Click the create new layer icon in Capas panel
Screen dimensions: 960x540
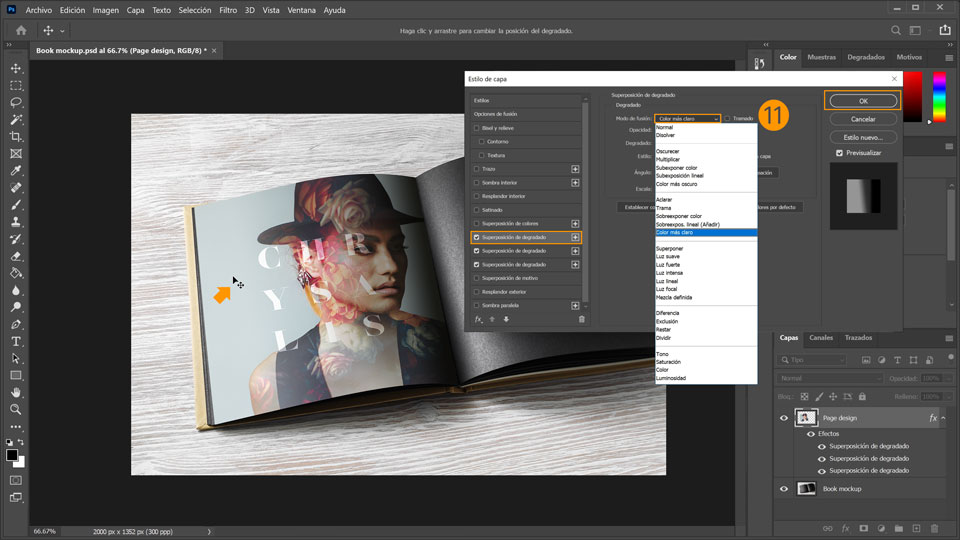(x=917, y=528)
